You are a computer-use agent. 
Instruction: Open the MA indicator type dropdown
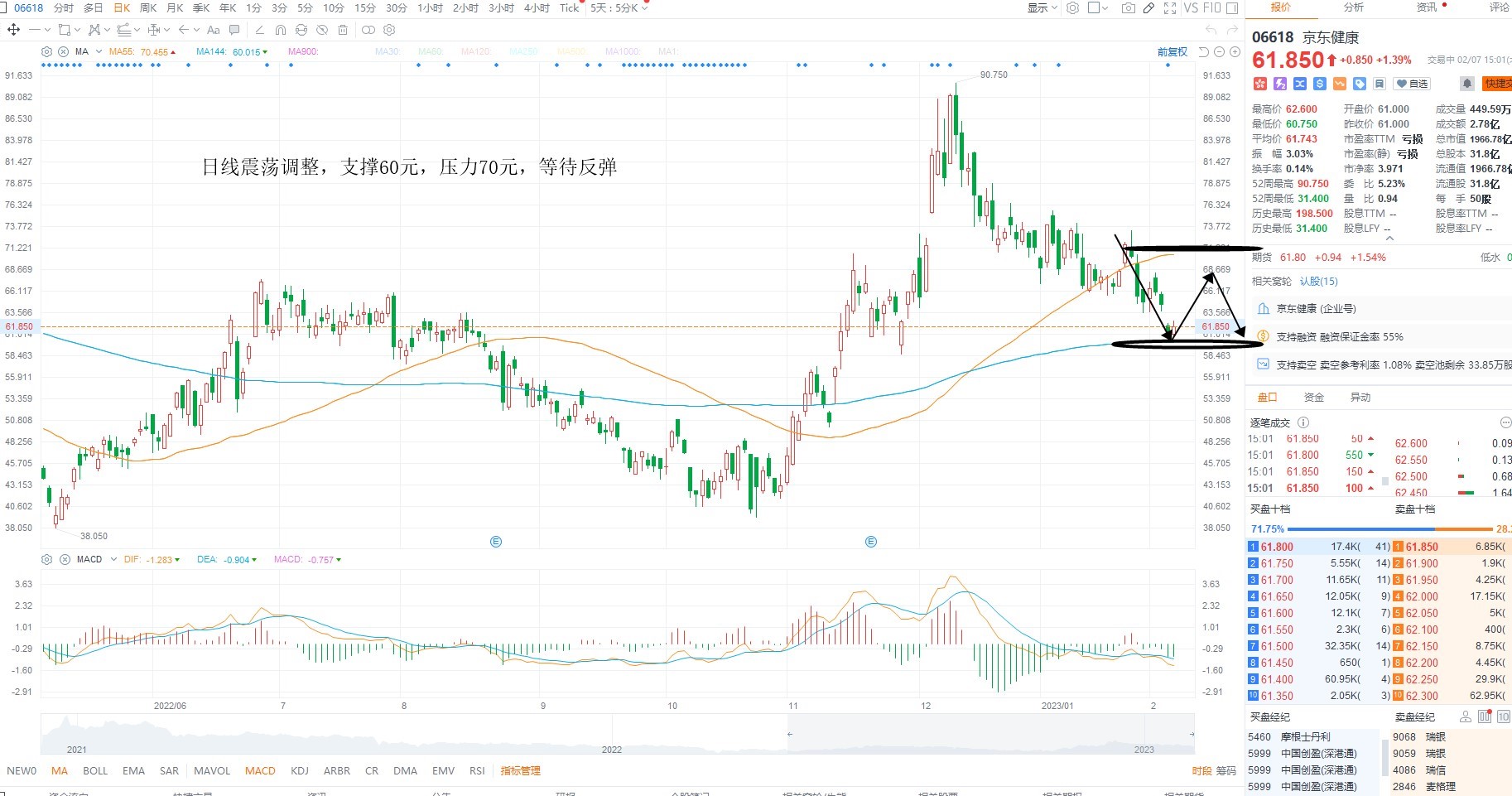click(x=99, y=51)
